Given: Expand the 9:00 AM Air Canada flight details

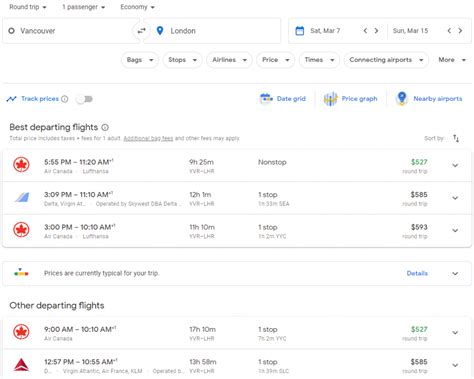Looking at the screenshot, I should pyautogui.click(x=455, y=333).
